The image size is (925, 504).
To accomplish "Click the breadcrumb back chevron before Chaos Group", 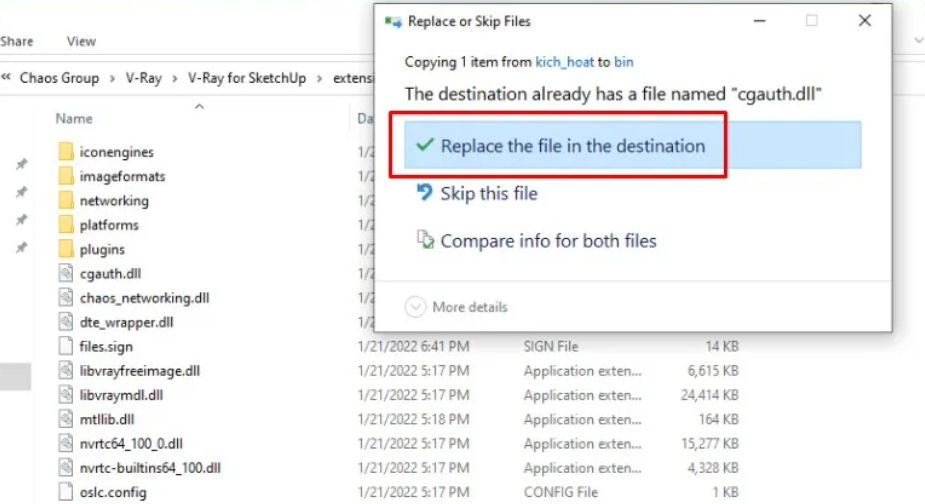I will click(7, 78).
